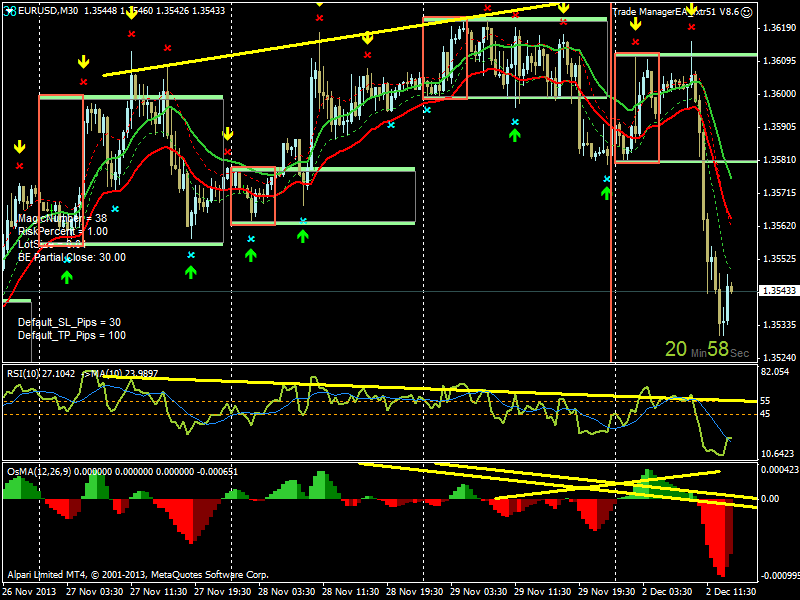Viewport: 800px width, 600px height.
Task: Click the 2 Dec 11:30 time label
Action: (731, 592)
